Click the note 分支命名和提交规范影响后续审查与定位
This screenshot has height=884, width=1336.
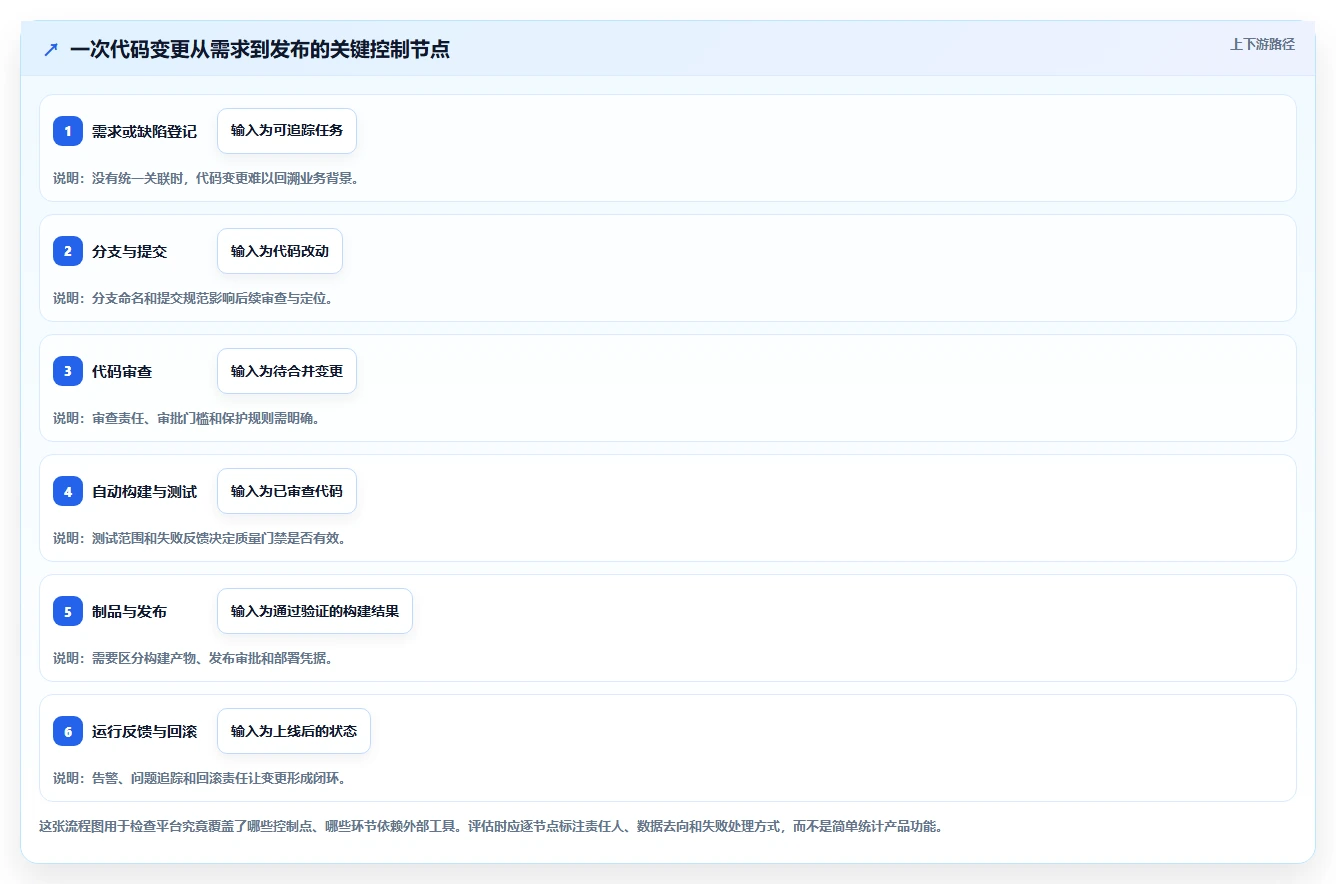(193, 298)
